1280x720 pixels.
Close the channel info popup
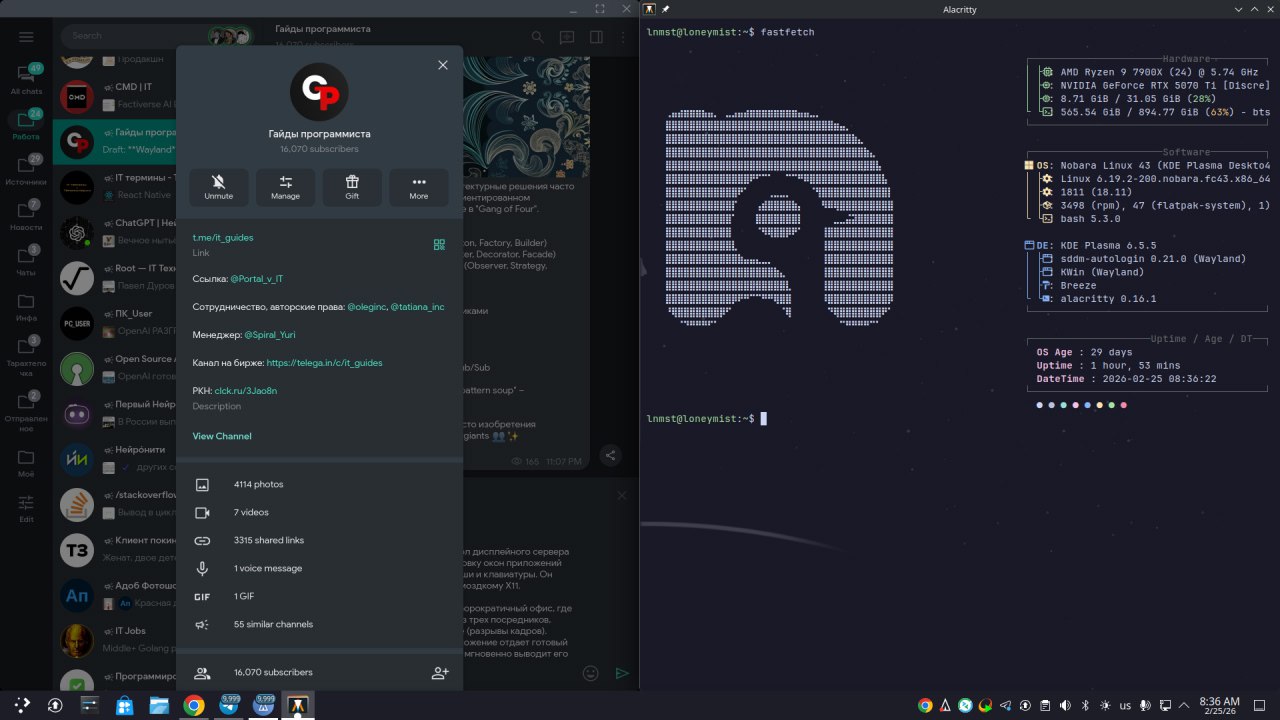click(x=443, y=65)
